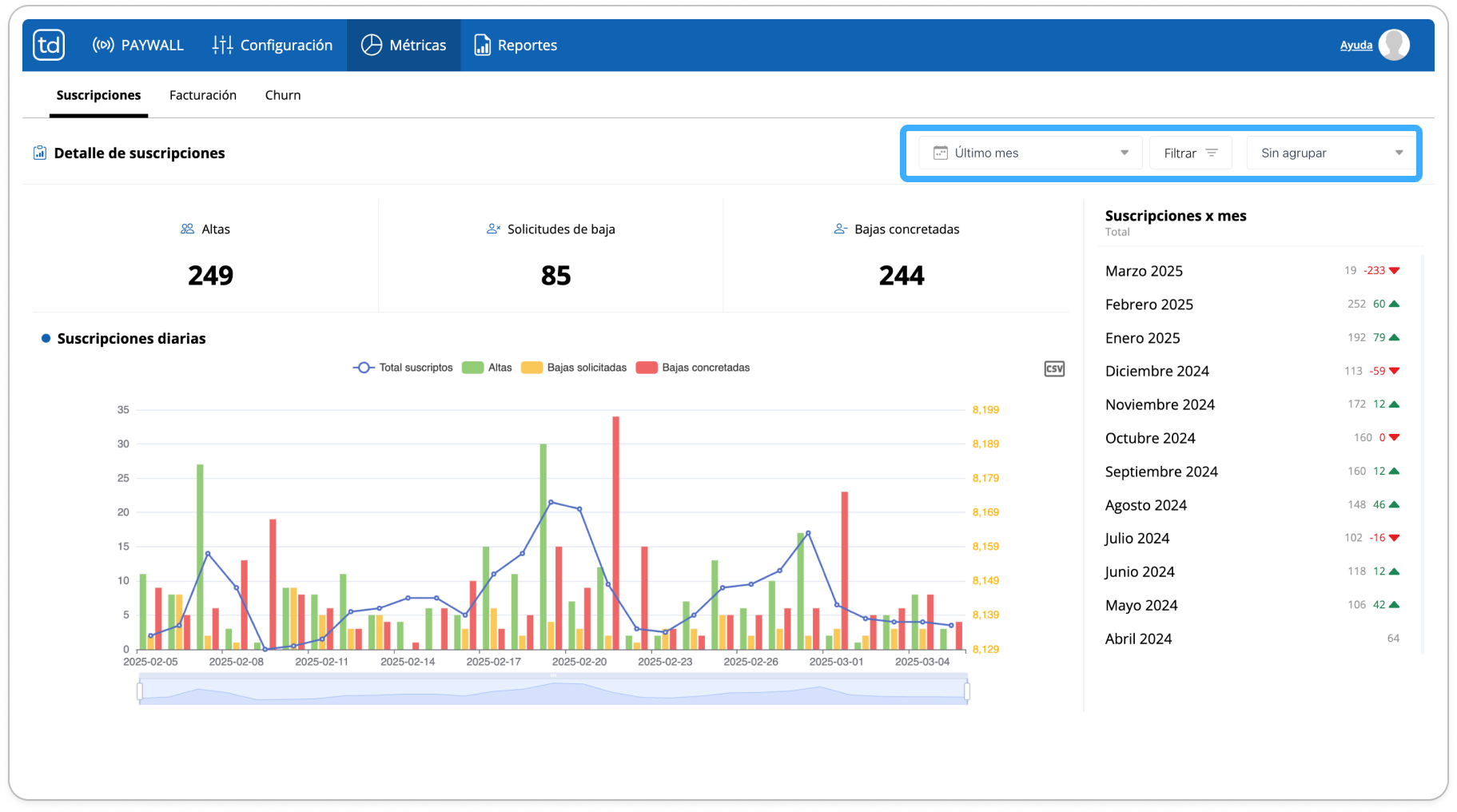Open the Métricas menu
Image resolution: width=1457 pixels, height=812 pixels.
click(x=404, y=45)
